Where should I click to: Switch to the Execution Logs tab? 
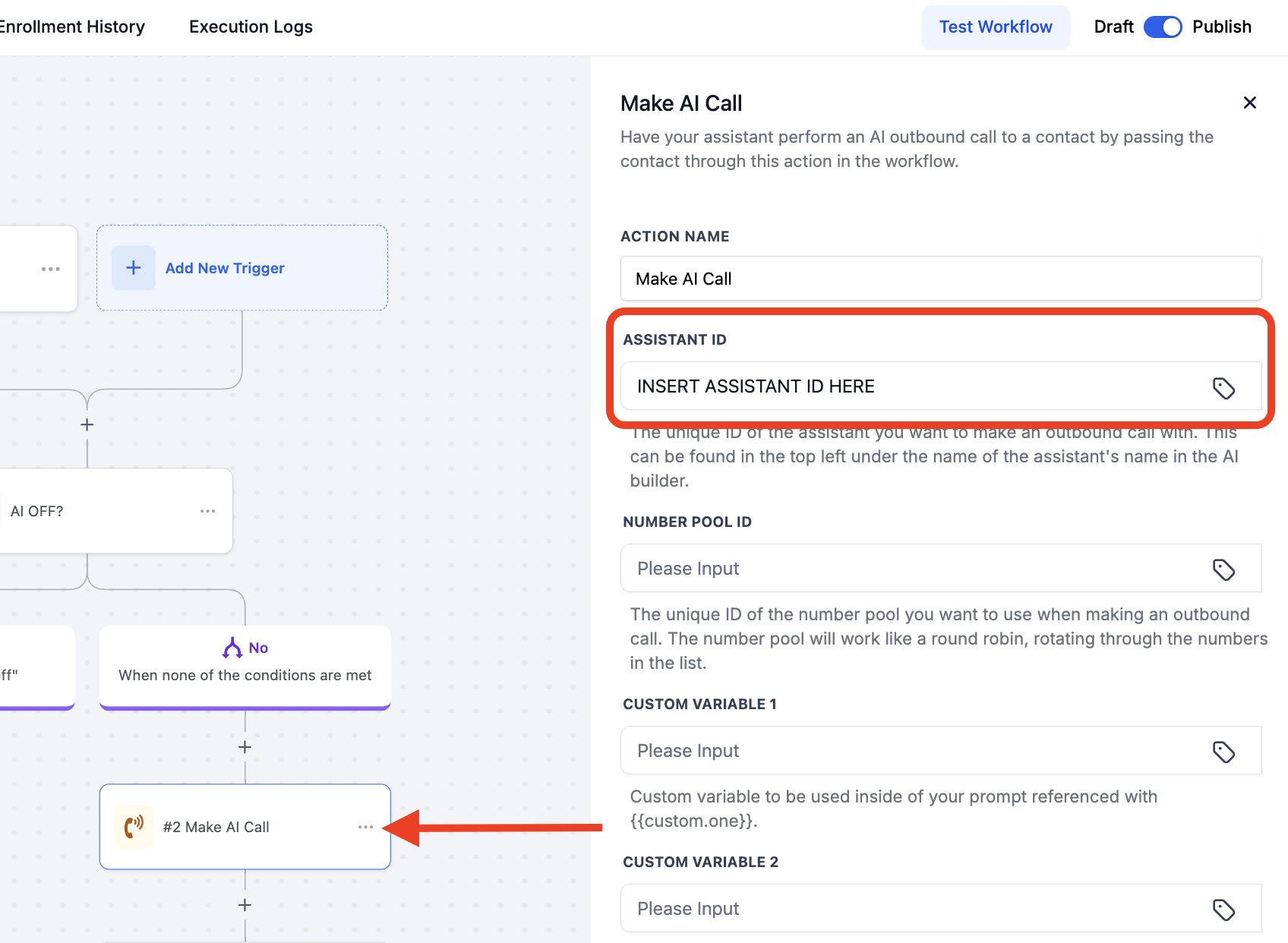click(251, 27)
